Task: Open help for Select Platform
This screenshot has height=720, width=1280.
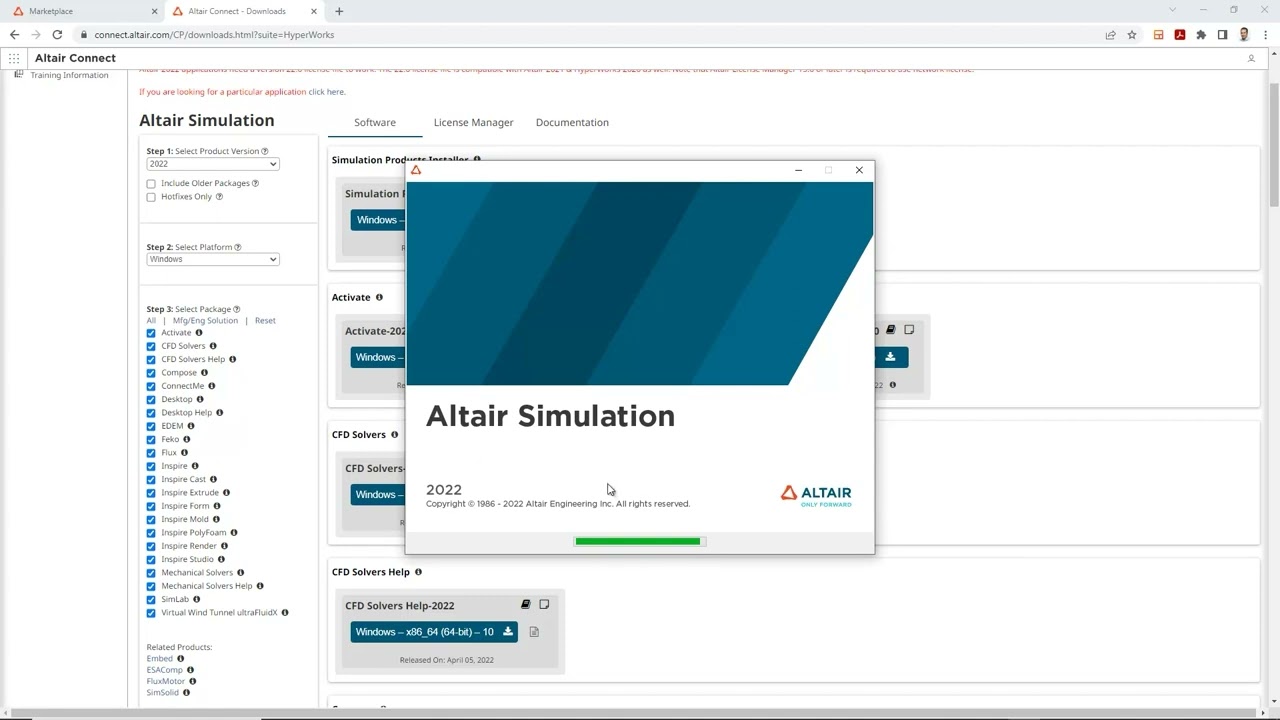Action: tap(237, 247)
